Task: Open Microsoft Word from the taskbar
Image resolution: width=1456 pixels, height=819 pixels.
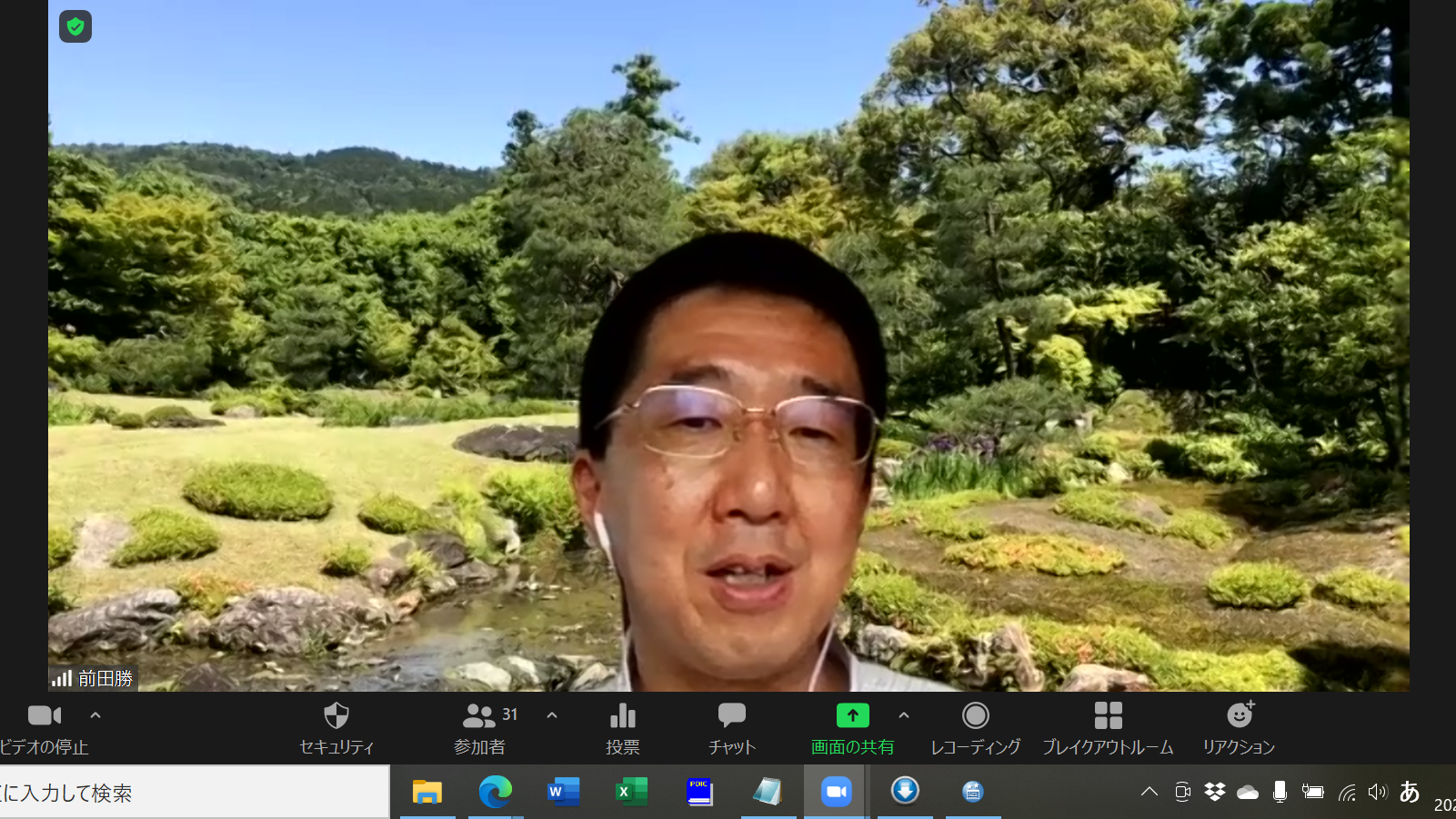Action: [x=564, y=792]
